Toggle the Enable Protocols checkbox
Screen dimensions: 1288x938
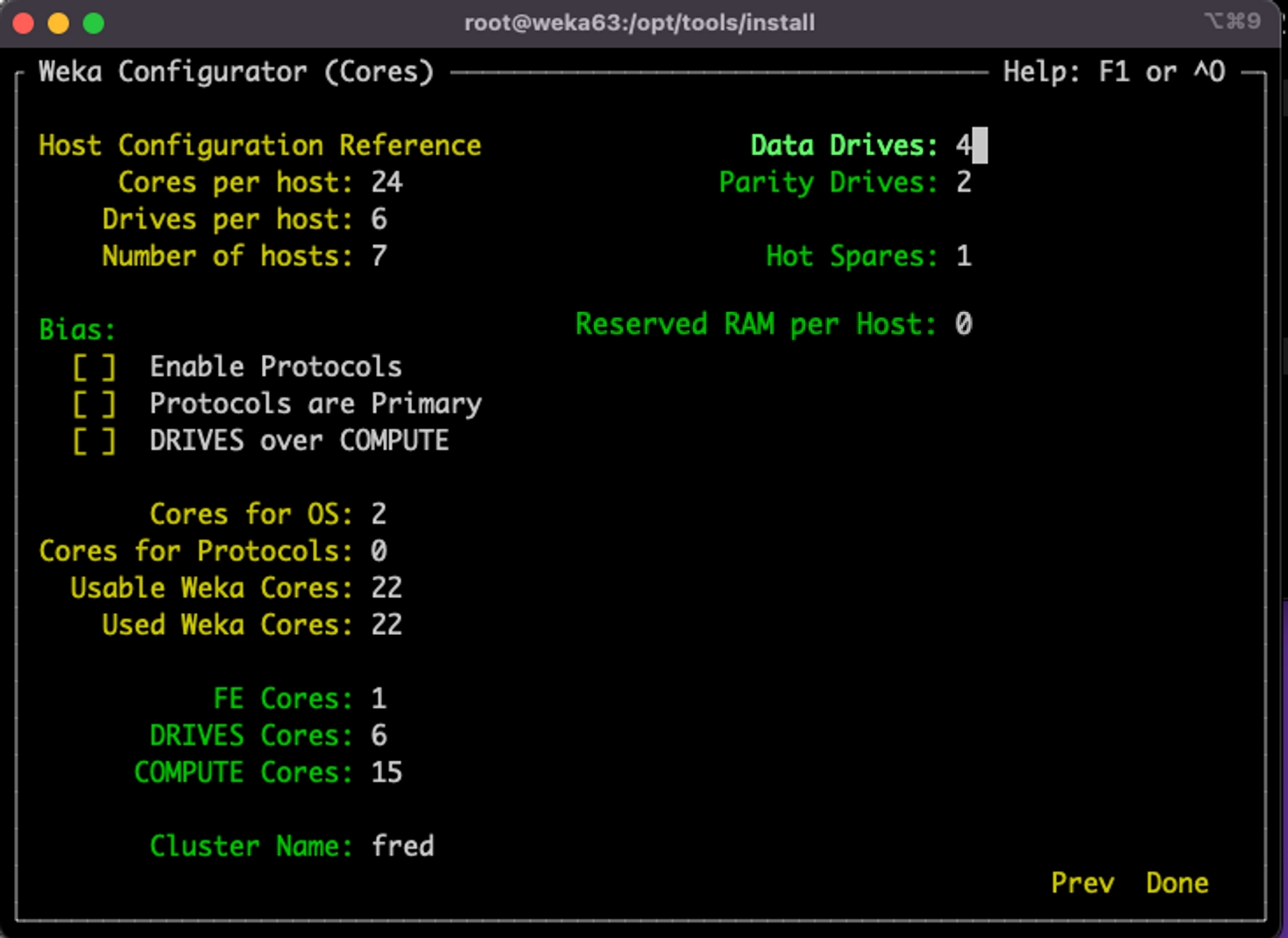(x=94, y=367)
